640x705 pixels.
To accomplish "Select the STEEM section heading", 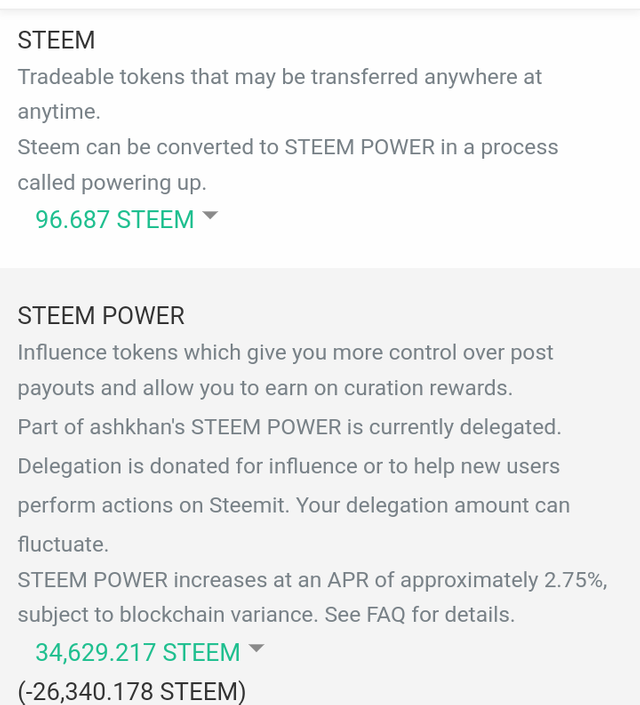I will pyautogui.click(x=56, y=41).
